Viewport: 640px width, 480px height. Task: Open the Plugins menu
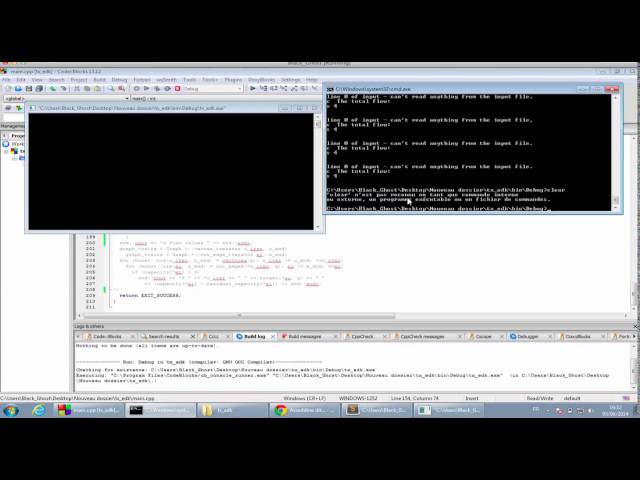[233, 80]
